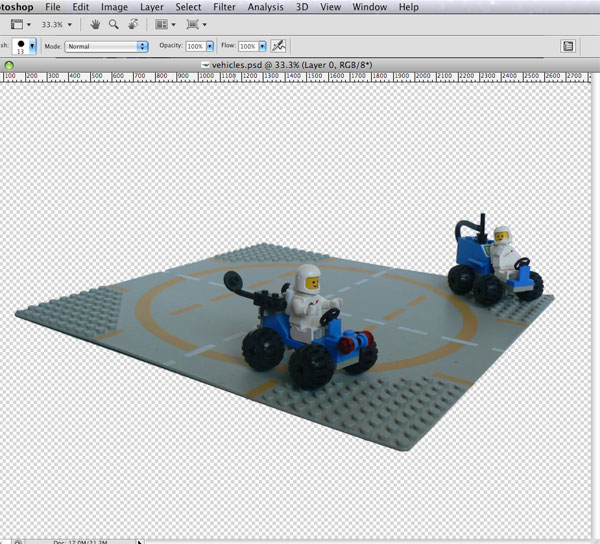This screenshot has width=600, height=544.
Task: Open the View menu
Action: click(330, 7)
